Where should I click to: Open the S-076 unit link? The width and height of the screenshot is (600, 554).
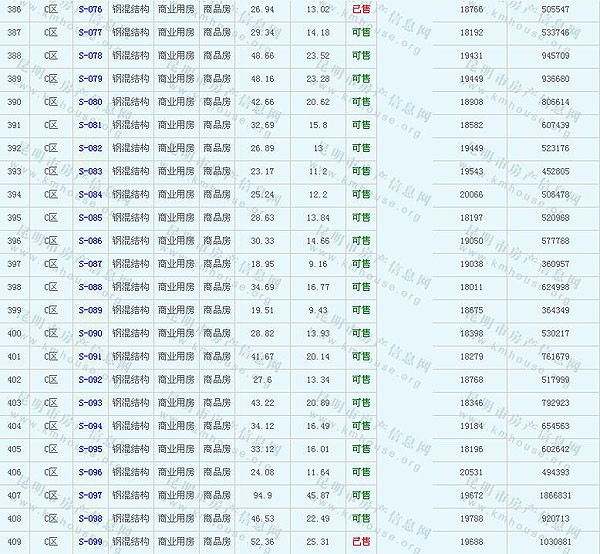90,9
